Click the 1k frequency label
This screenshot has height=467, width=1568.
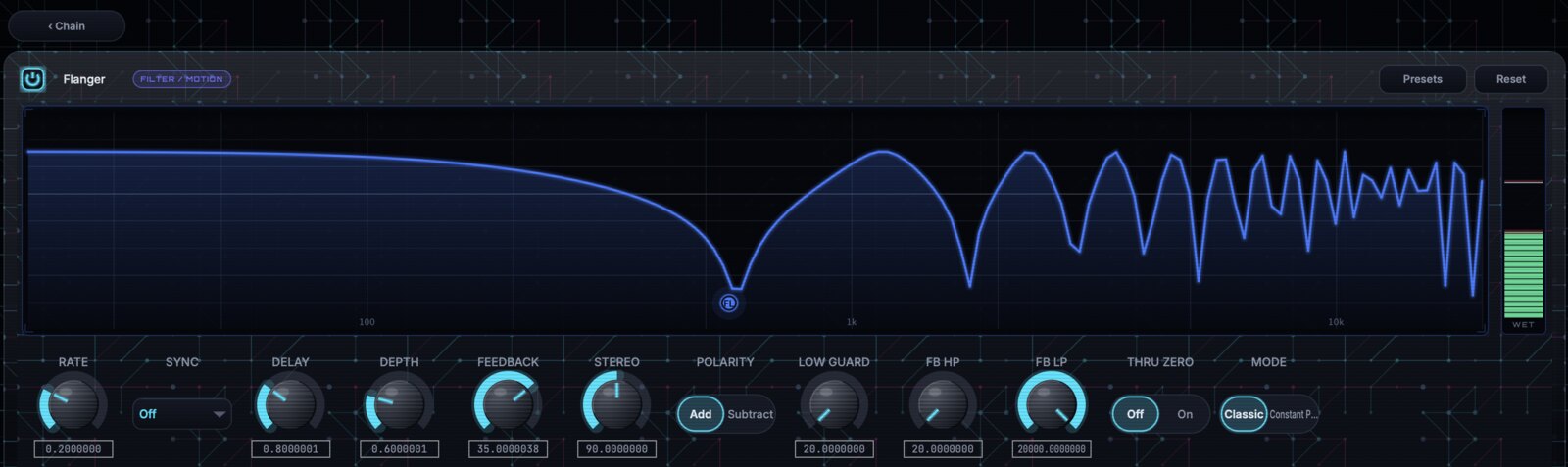pyautogui.click(x=852, y=322)
